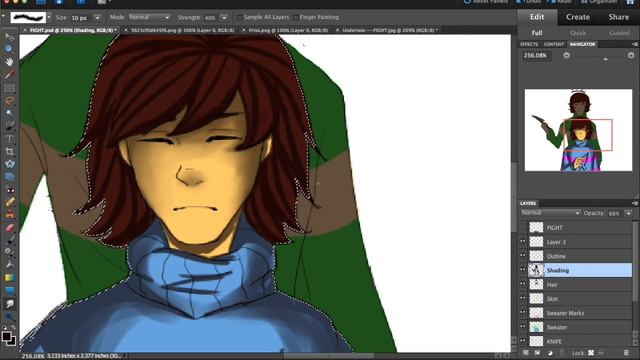Viewport: 640px width, 360px height.
Task: Select the Quick Selection tool
Action: [9, 126]
